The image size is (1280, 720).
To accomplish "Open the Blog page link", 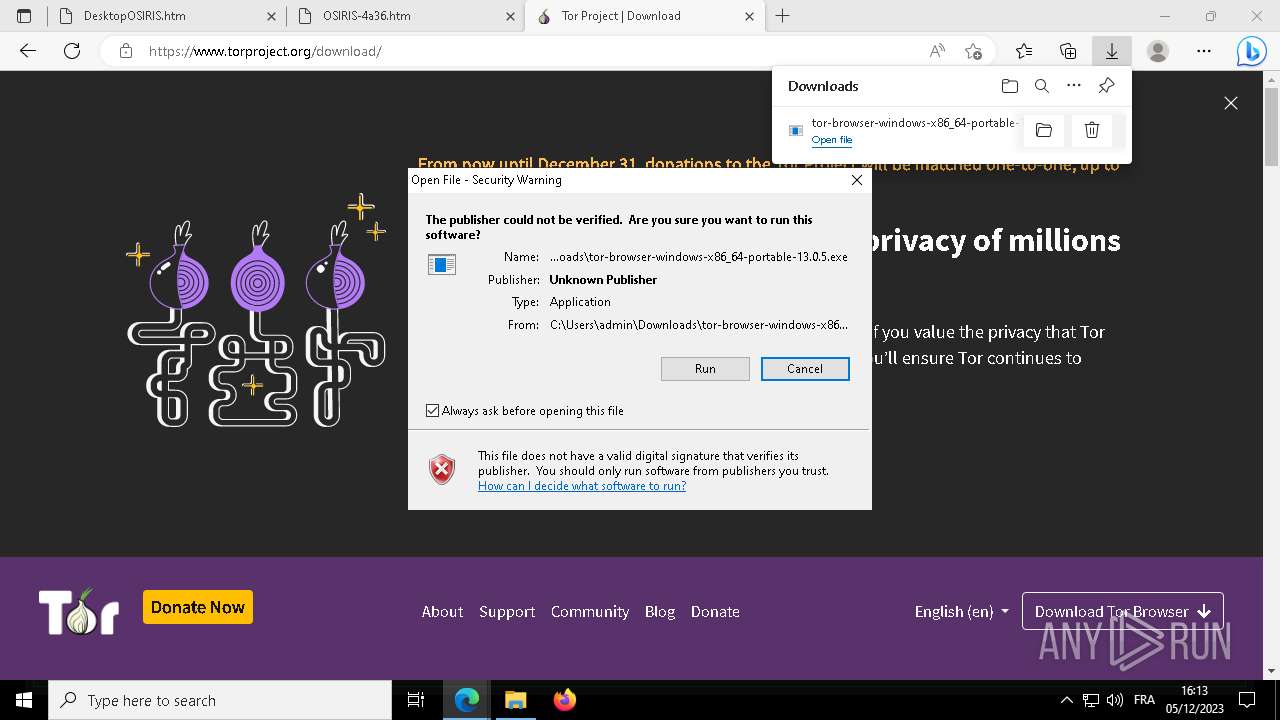I will tap(660, 612).
